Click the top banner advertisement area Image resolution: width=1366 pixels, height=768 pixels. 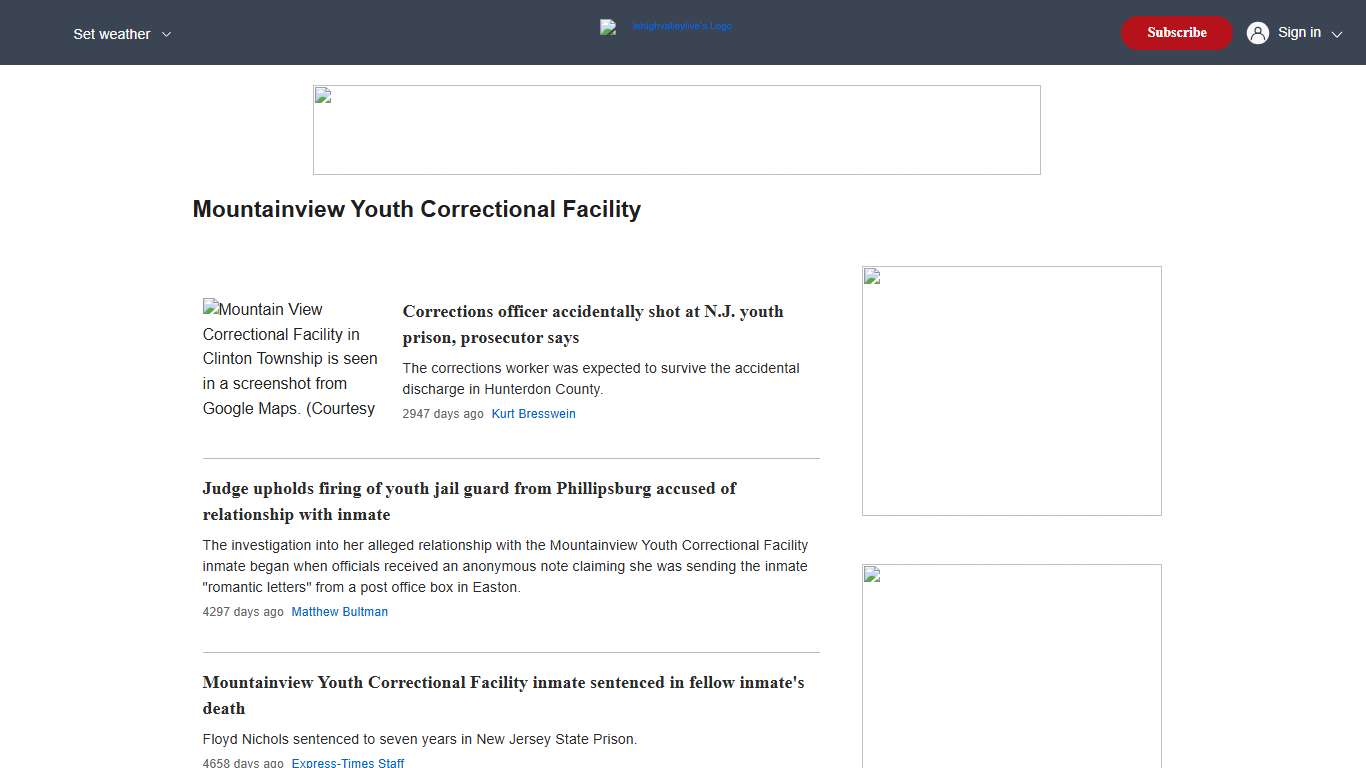(x=676, y=130)
